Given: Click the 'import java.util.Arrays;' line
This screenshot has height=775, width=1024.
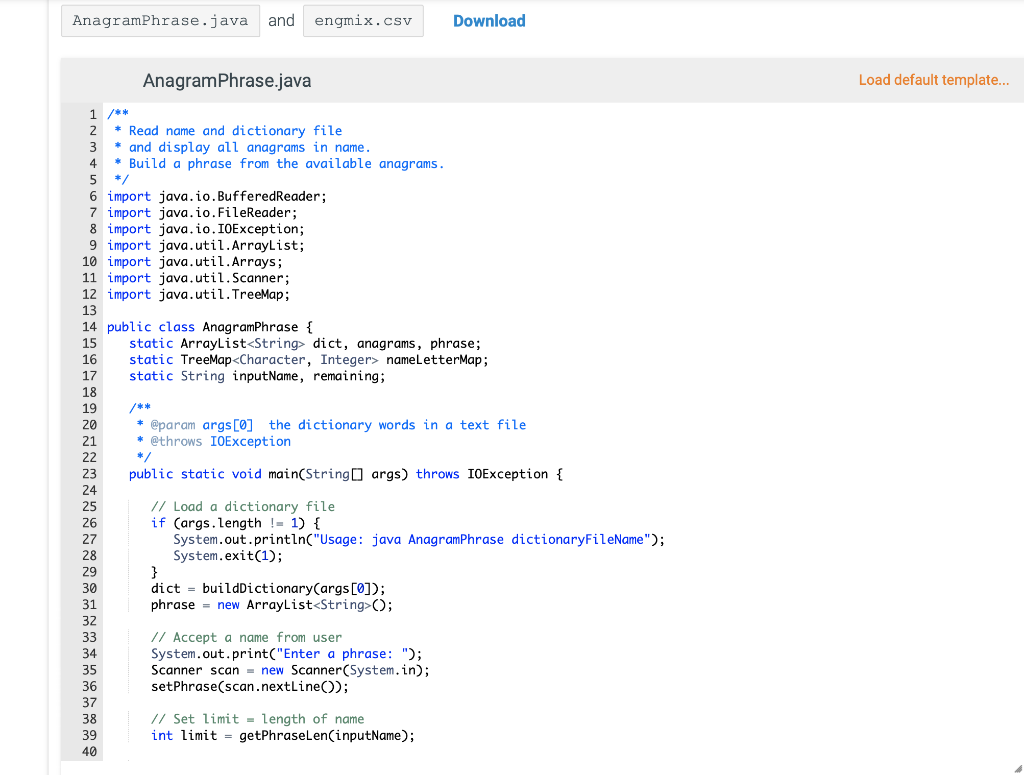Looking at the screenshot, I should 195,262.
